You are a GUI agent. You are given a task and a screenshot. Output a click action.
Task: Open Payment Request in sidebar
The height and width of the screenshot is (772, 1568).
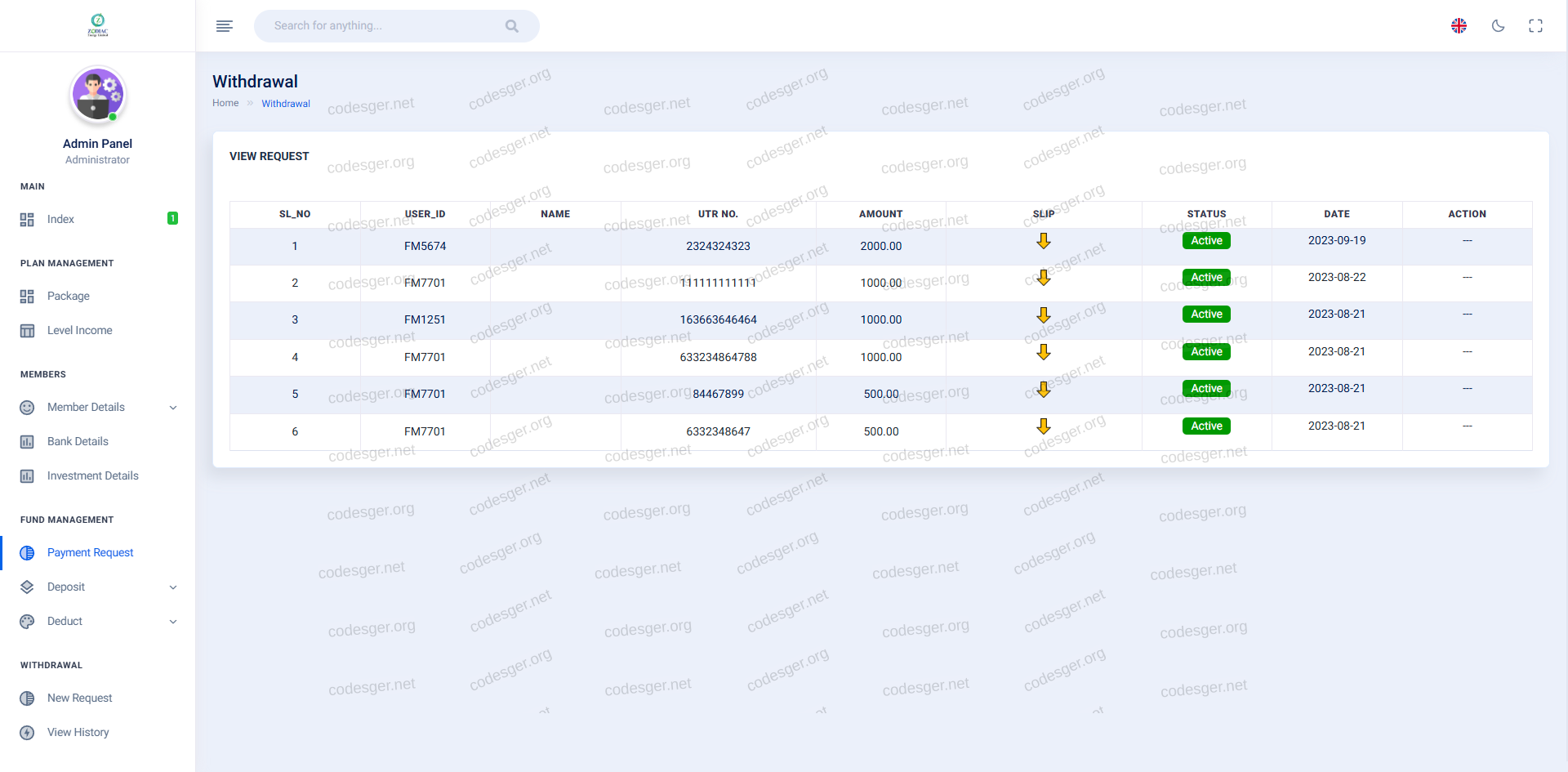coord(90,553)
